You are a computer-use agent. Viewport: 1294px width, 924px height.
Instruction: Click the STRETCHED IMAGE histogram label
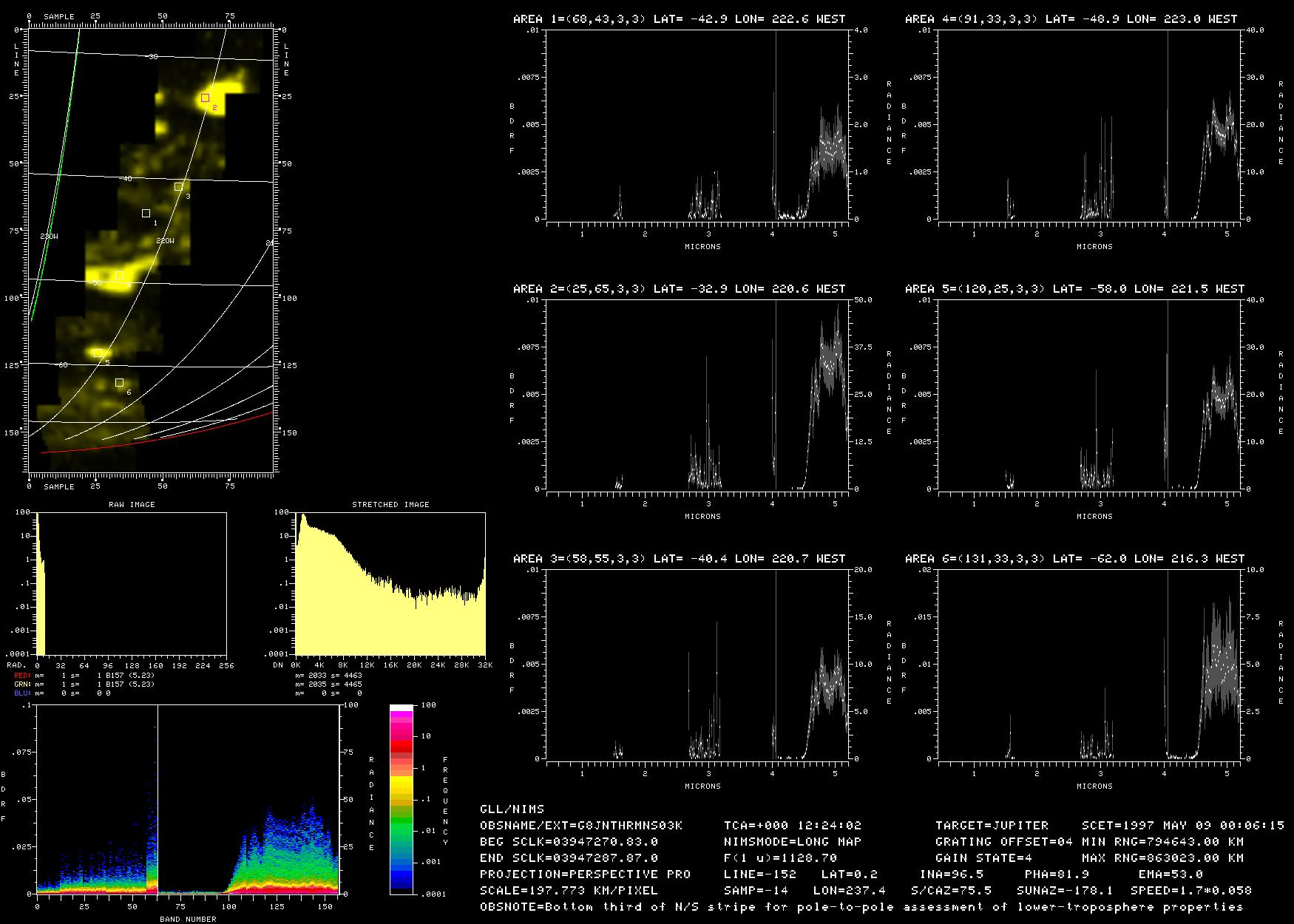pos(390,505)
